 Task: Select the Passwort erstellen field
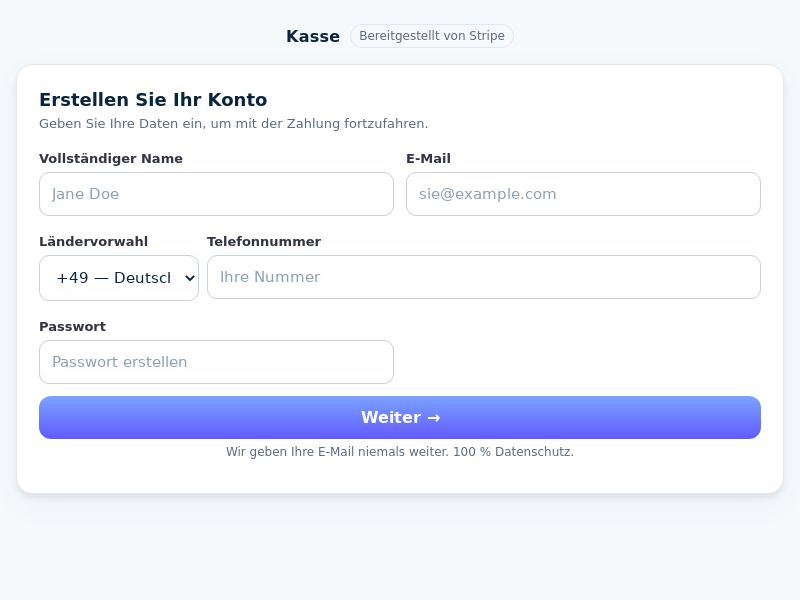216,362
